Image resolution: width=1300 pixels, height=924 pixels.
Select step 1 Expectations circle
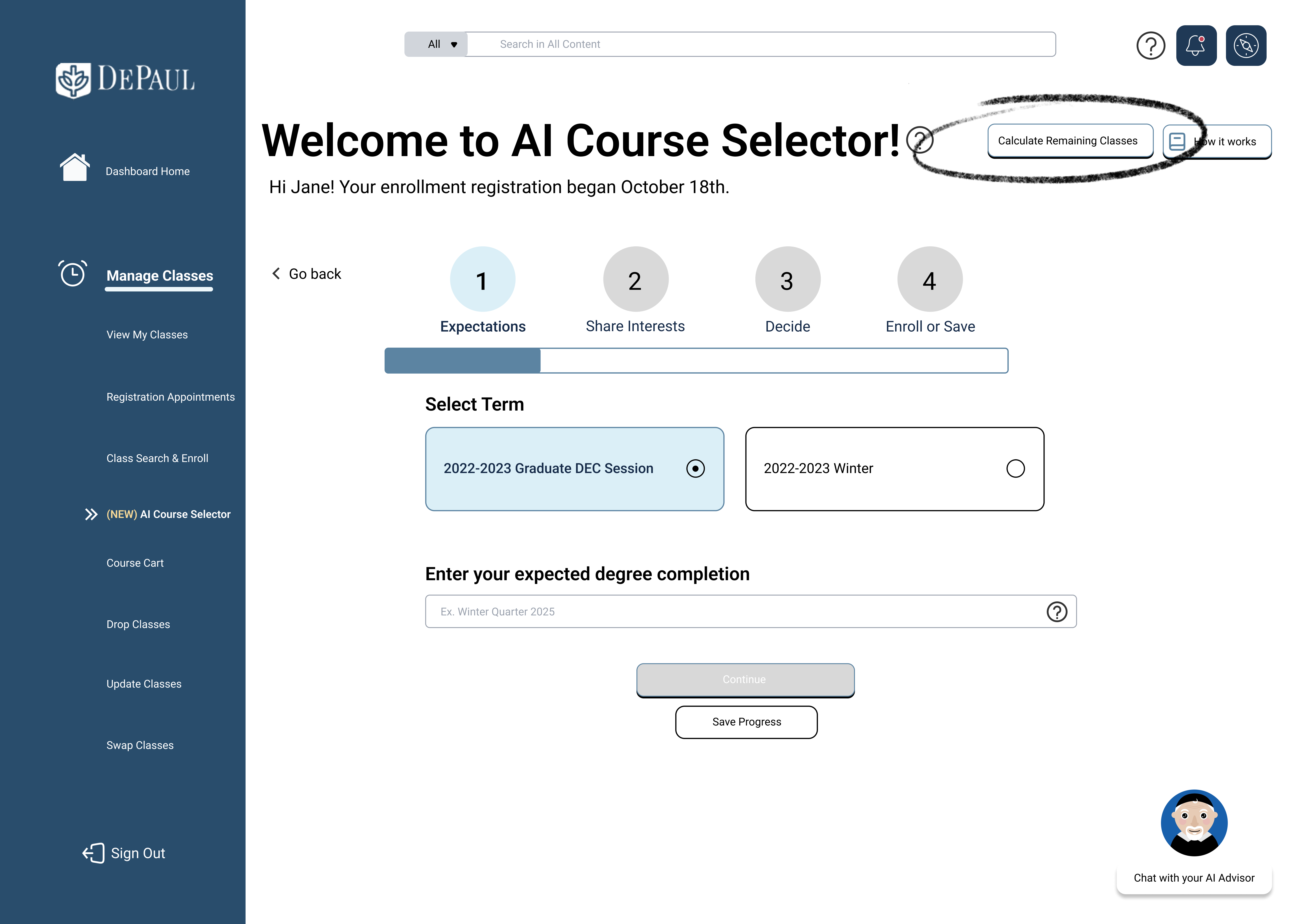coord(483,279)
